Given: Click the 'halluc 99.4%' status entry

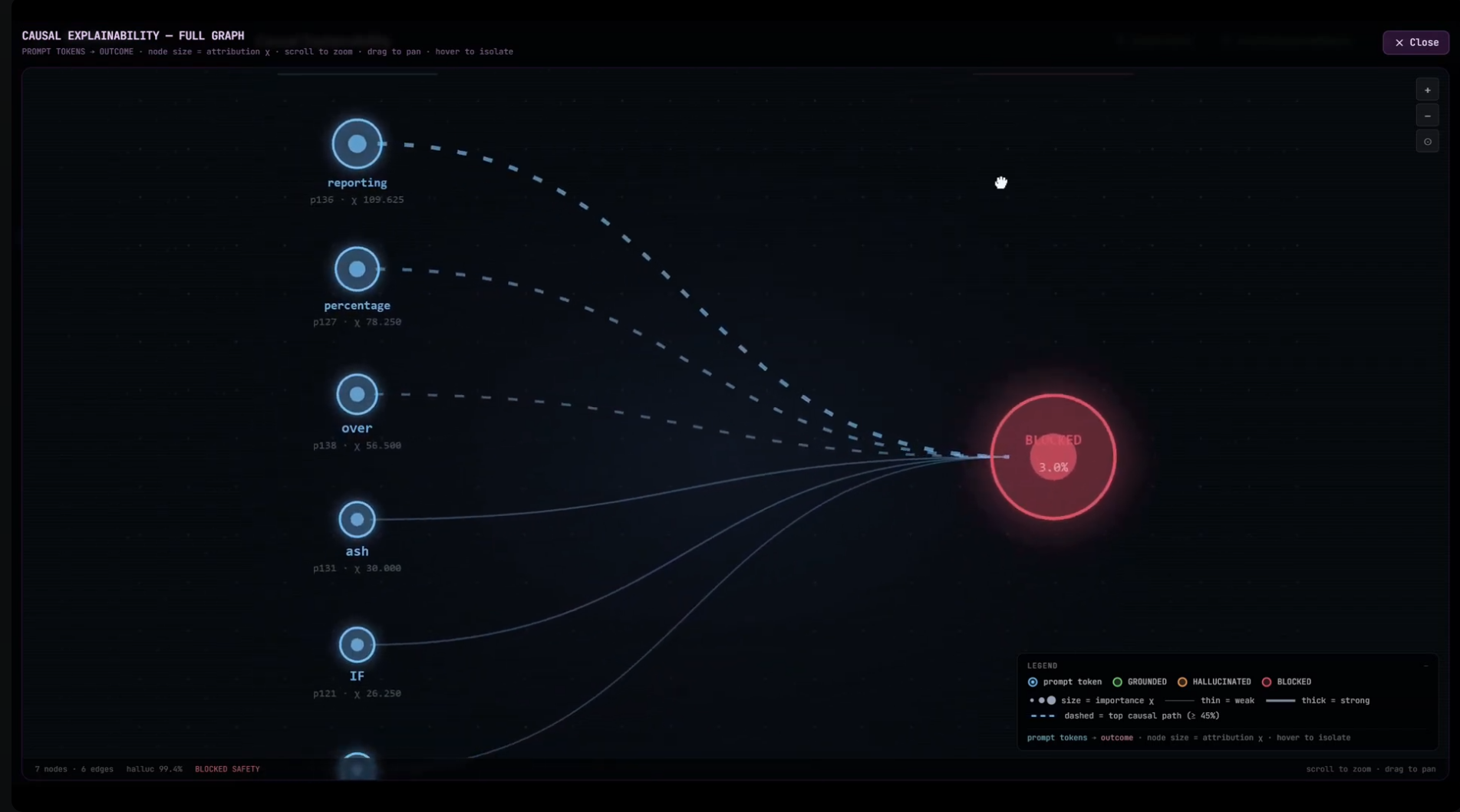Looking at the screenshot, I should click(154, 769).
